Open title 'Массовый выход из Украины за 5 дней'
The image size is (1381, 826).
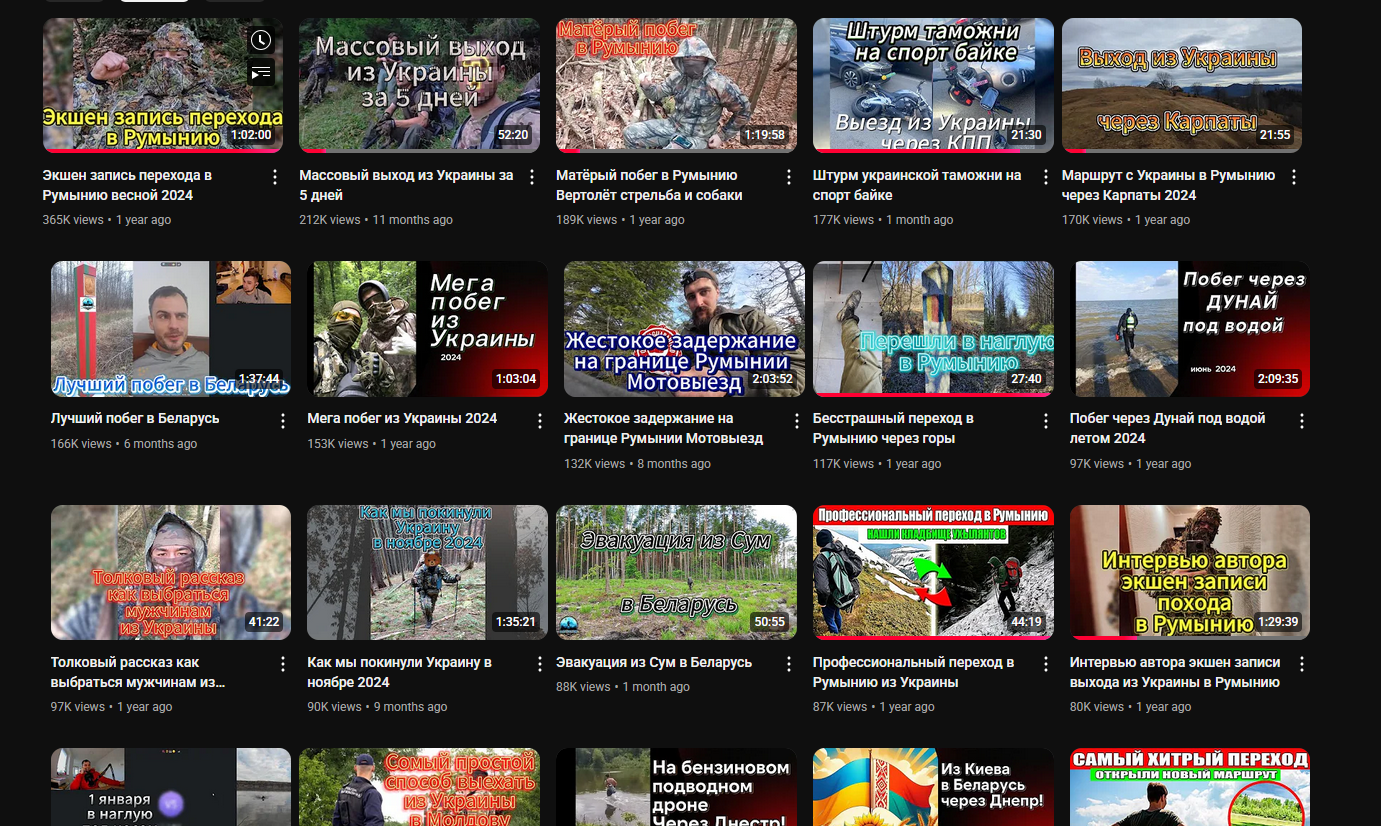[x=406, y=185]
